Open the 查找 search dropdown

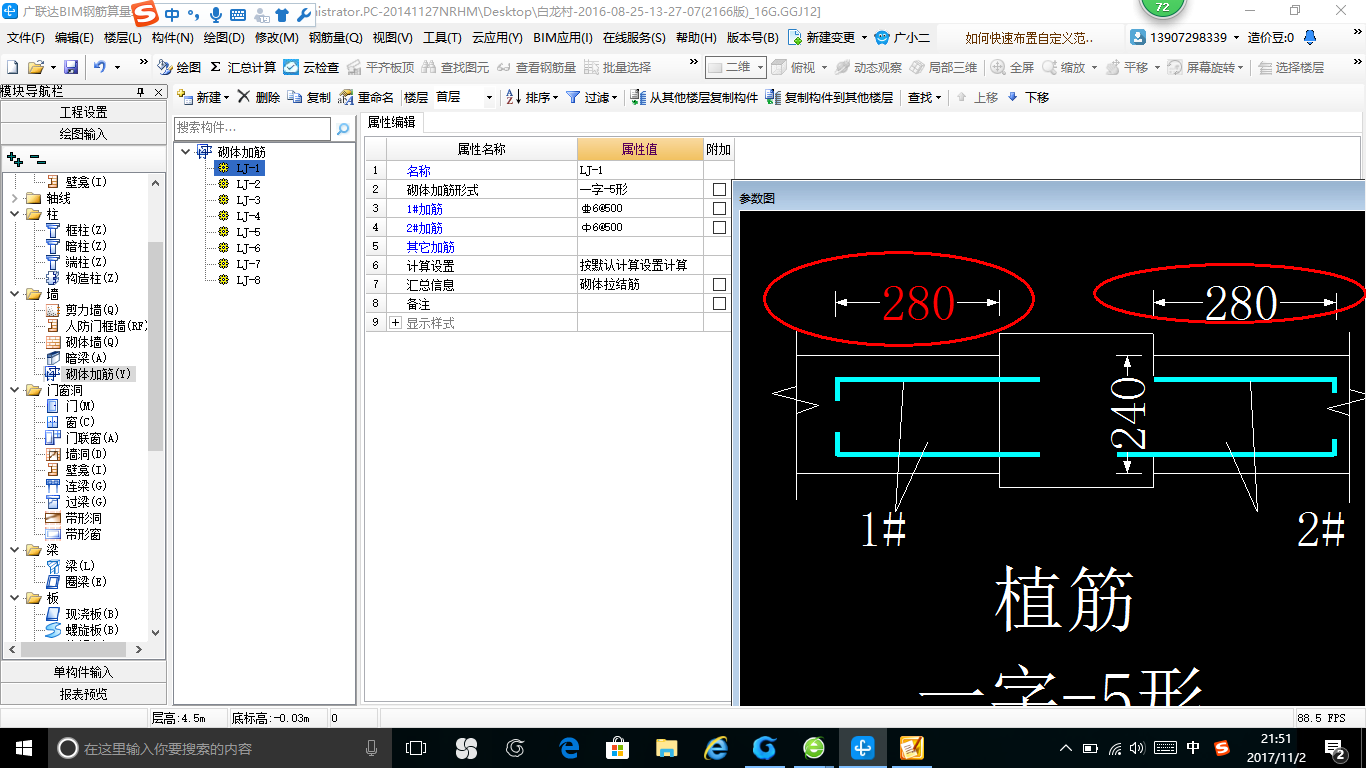point(924,97)
